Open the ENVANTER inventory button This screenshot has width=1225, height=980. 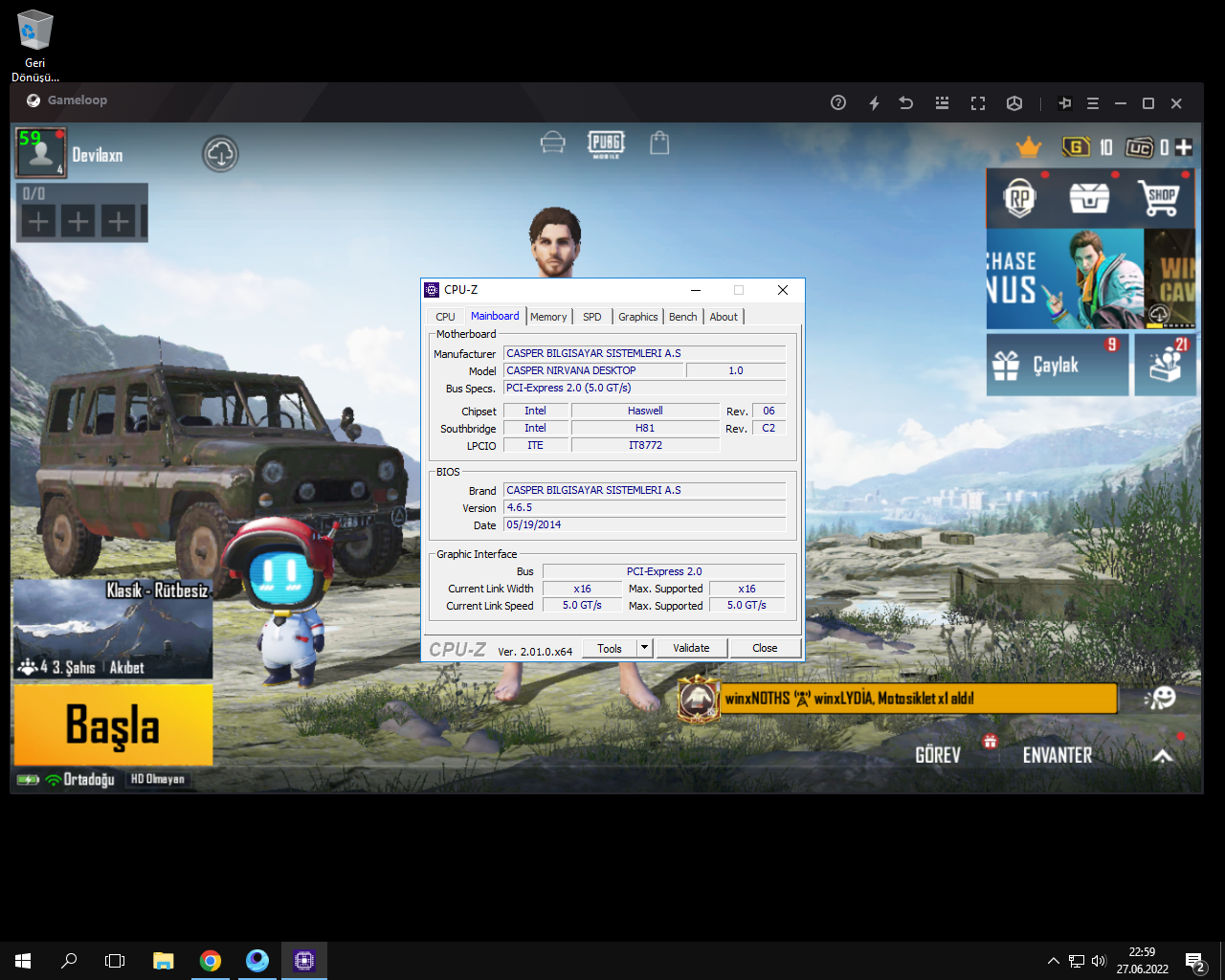[1058, 755]
